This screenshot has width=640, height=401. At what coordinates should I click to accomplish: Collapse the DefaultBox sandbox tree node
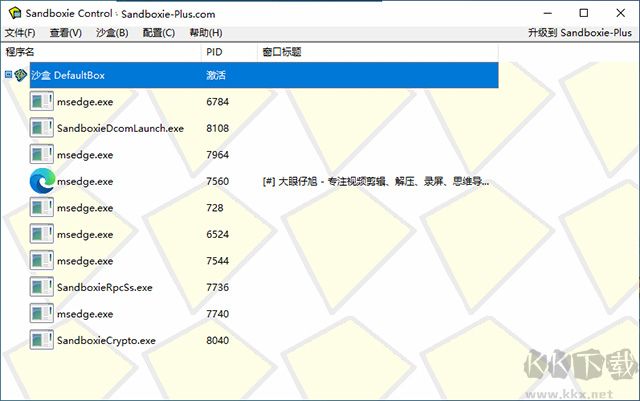(x=8, y=75)
